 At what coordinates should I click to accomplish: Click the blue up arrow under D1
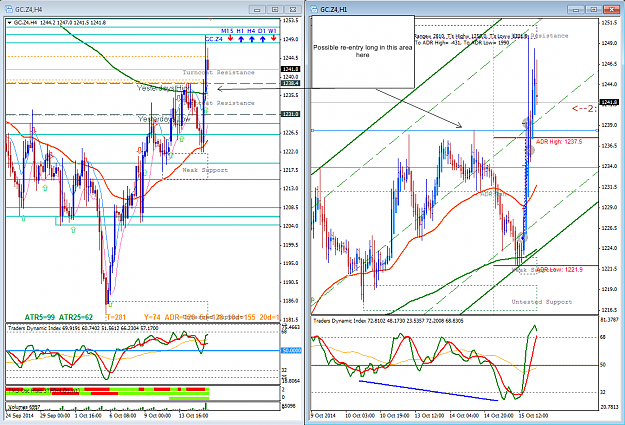coord(262,39)
